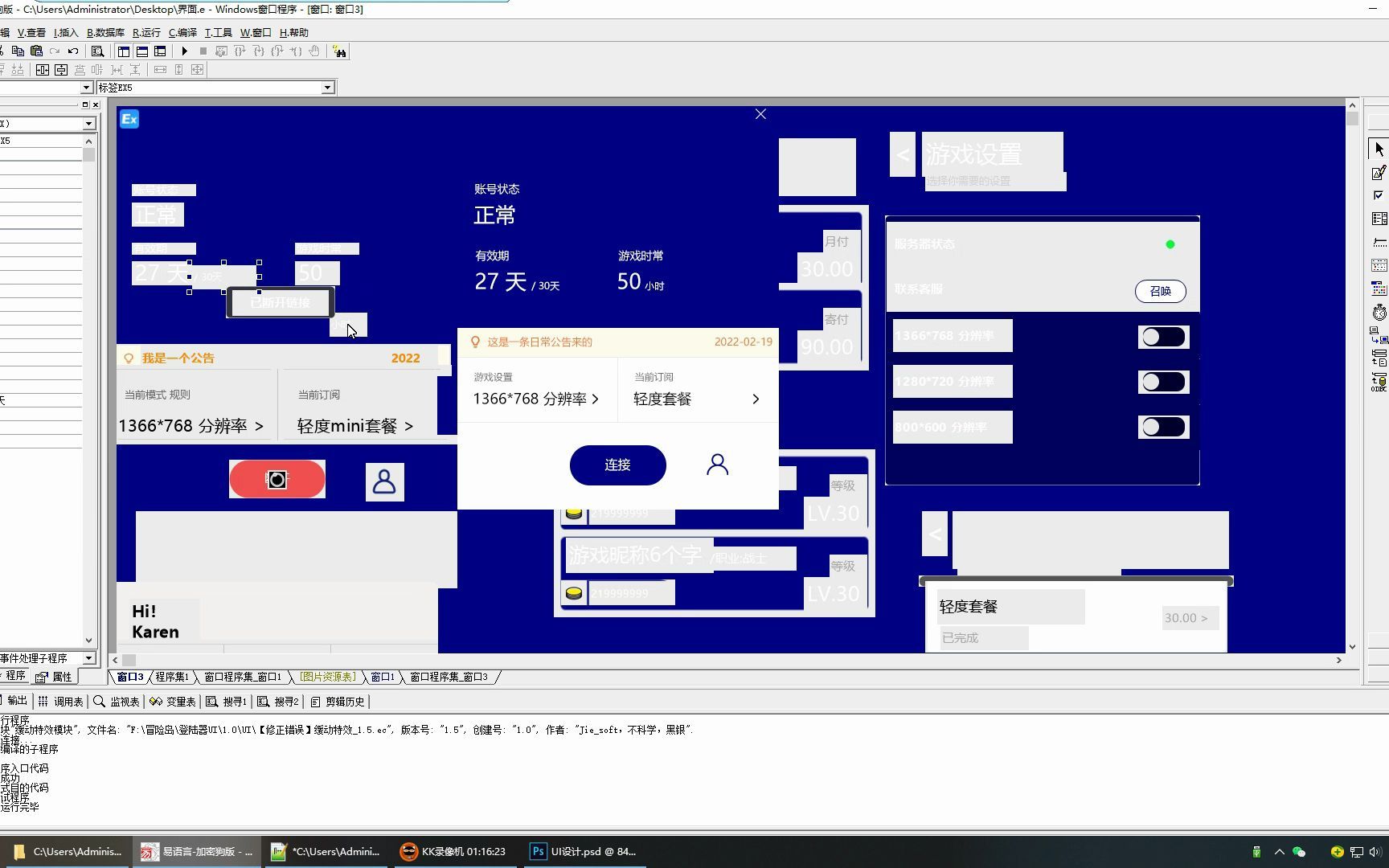The width and height of the screenshot is (1389, 868).
Task: Open Photoshop UI设计.psd in the taskbar
Action: pyautogui.click(x=584, y=851)
